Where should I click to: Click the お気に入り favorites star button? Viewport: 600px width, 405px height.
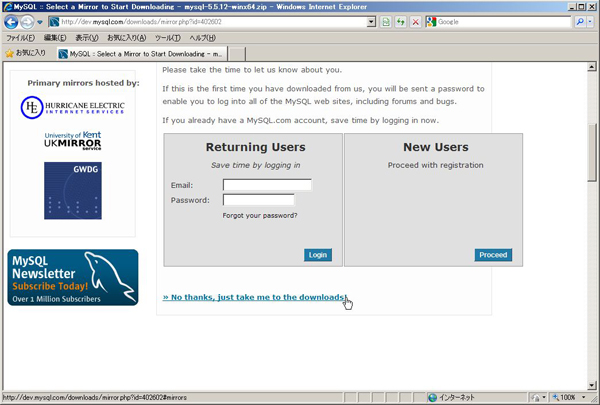point(26,53)
